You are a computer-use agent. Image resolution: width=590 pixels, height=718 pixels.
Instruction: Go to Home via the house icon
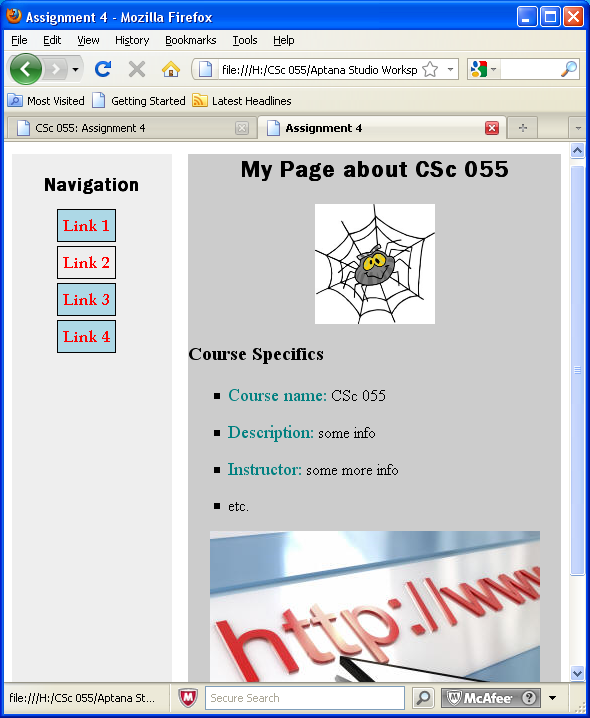pos(171,70)
